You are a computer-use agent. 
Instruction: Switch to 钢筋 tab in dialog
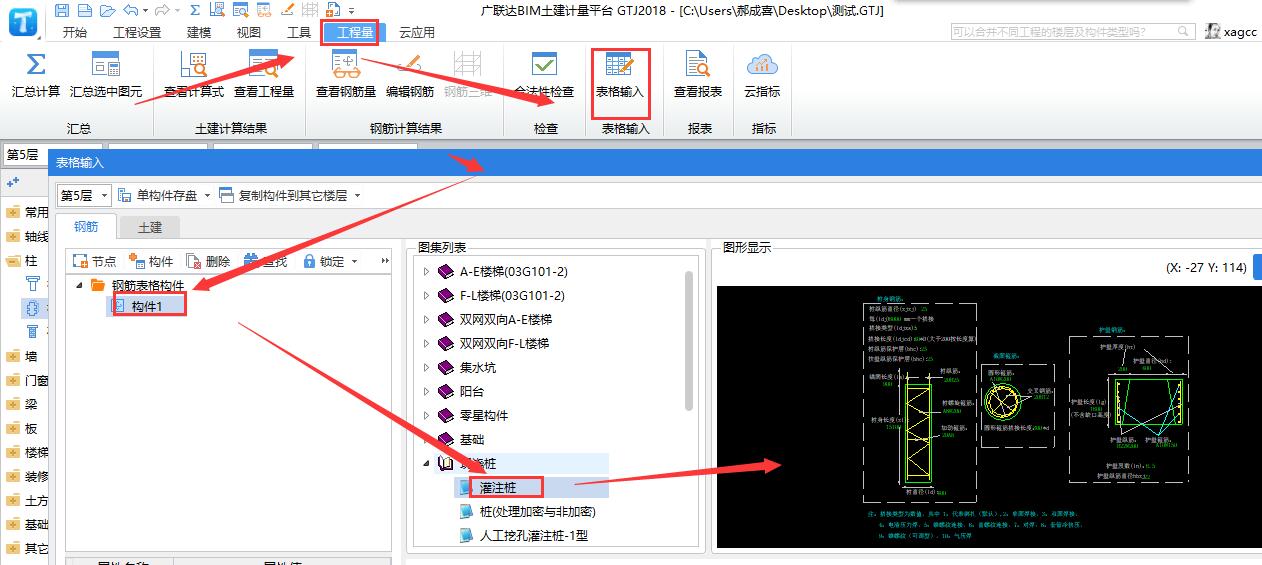(x=86, y=227)
